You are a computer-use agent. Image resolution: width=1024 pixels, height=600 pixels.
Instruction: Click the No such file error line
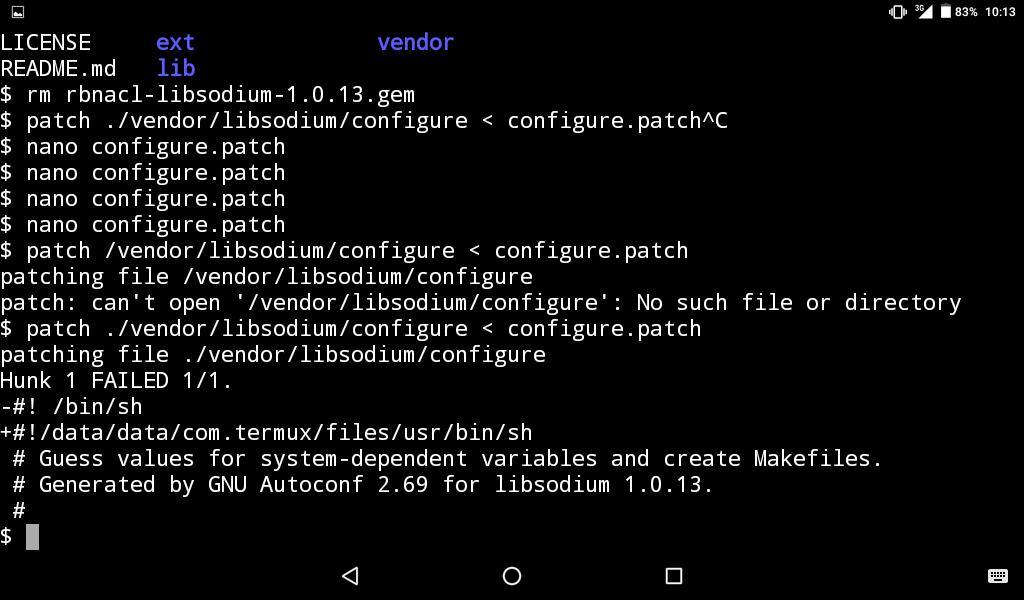click(480, 302)
